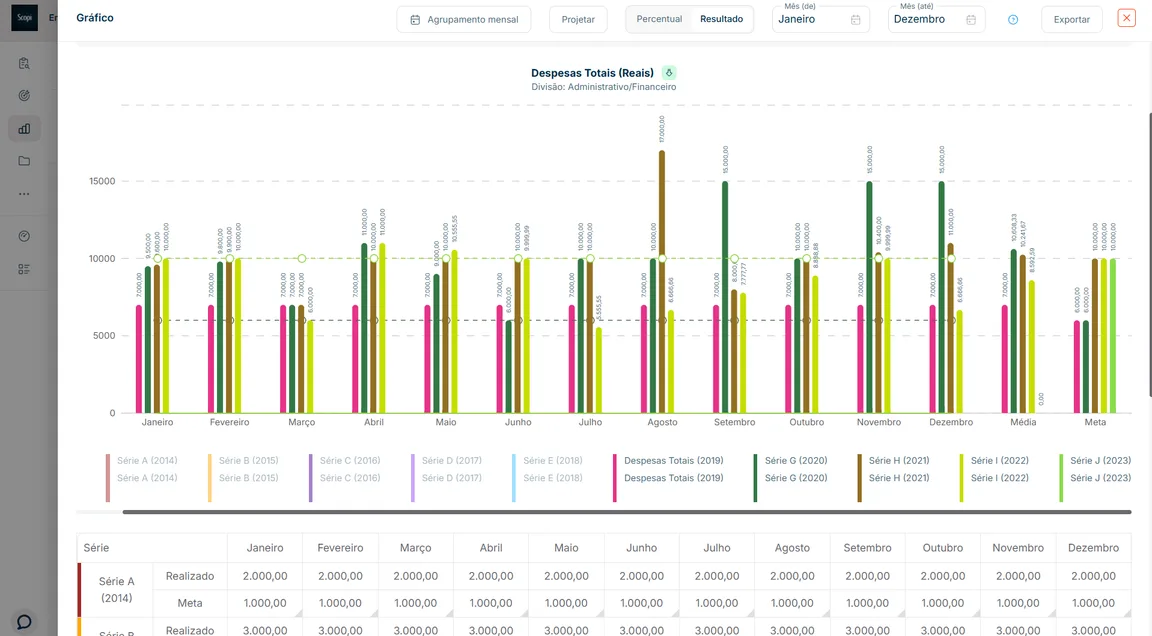Toggle upper Série A (2014) legend entry
Screen dimensions: 1152x636
[147, 460]
